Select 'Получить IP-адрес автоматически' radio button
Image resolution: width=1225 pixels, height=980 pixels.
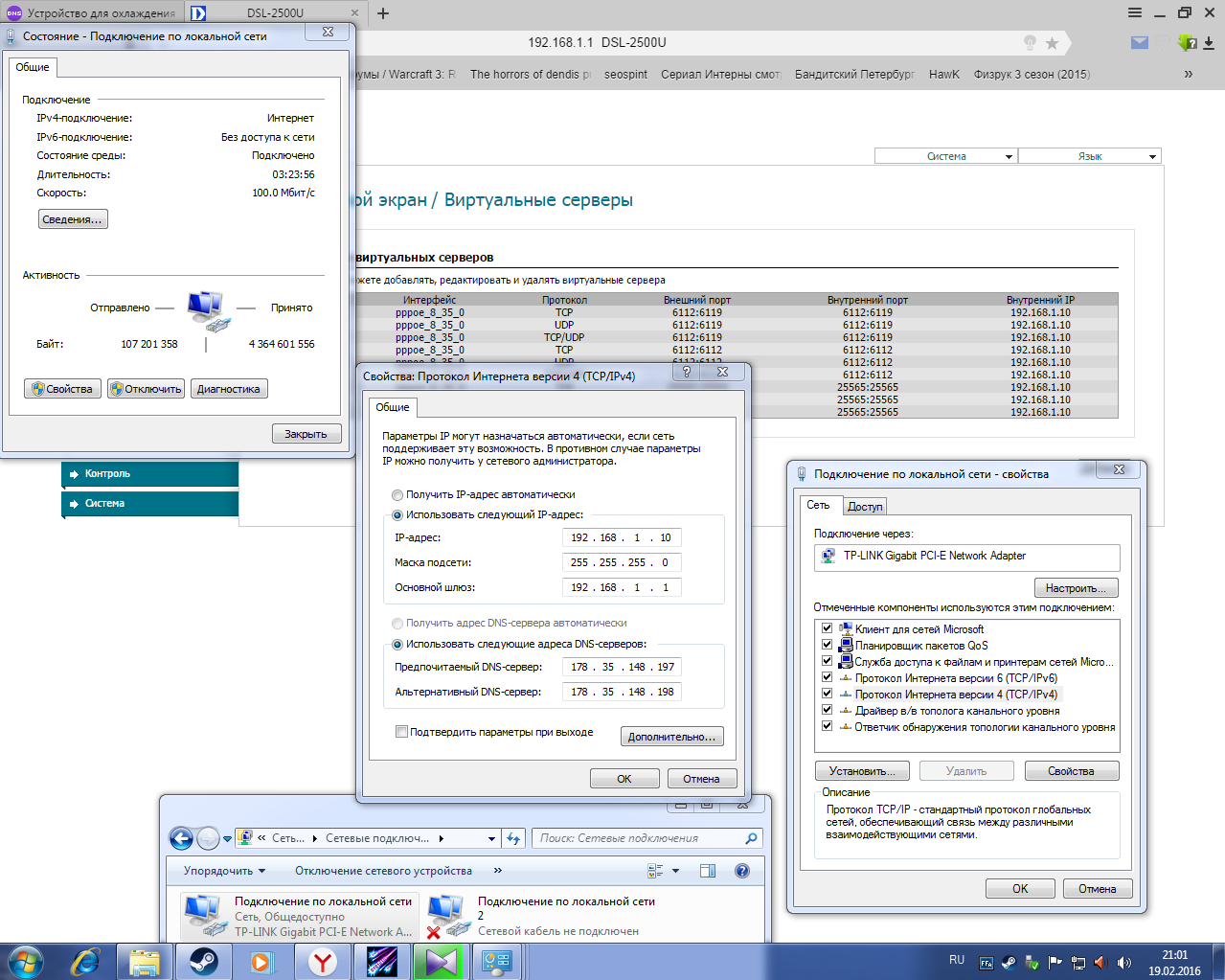point(397,495)
